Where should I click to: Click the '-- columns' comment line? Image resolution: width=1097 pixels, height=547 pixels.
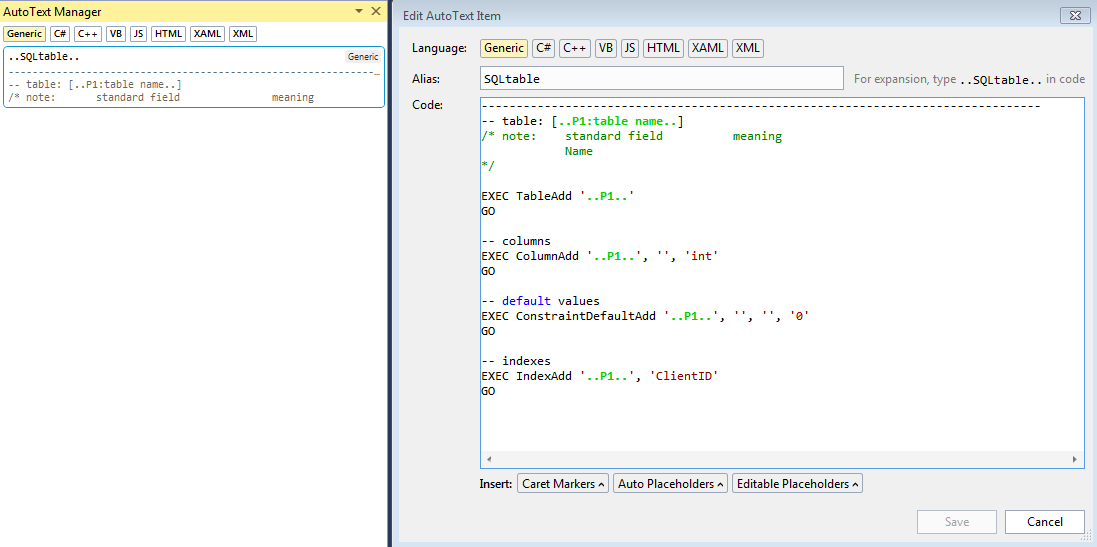(516, 241)
